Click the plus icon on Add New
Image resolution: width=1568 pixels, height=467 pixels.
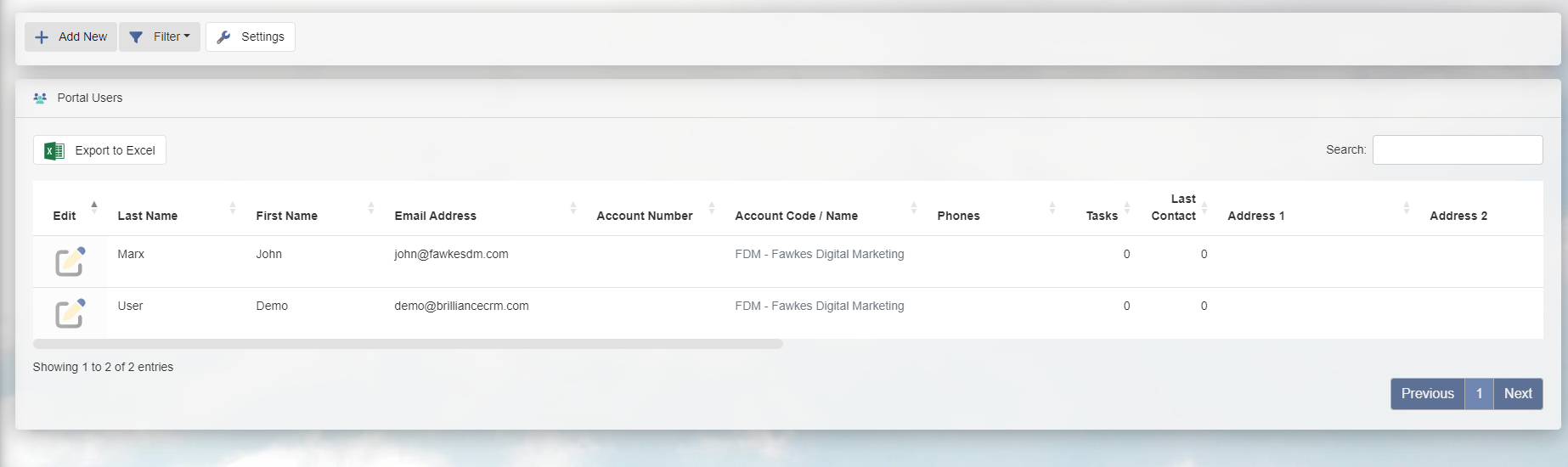(x=42, y=37)
